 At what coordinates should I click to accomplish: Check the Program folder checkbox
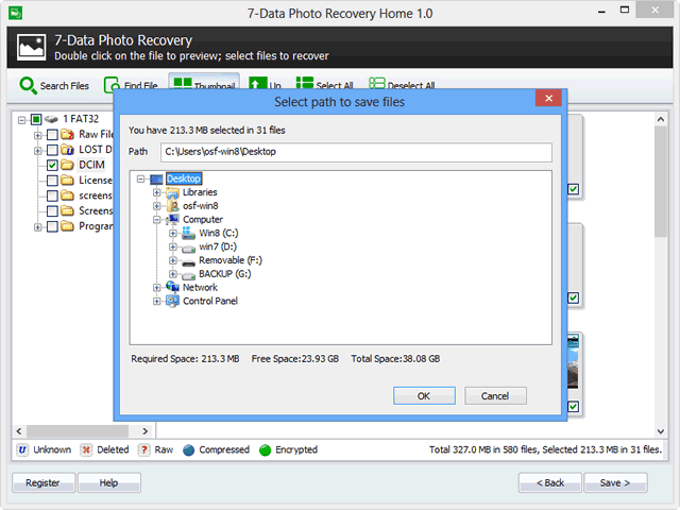click(x=52, y=226)
